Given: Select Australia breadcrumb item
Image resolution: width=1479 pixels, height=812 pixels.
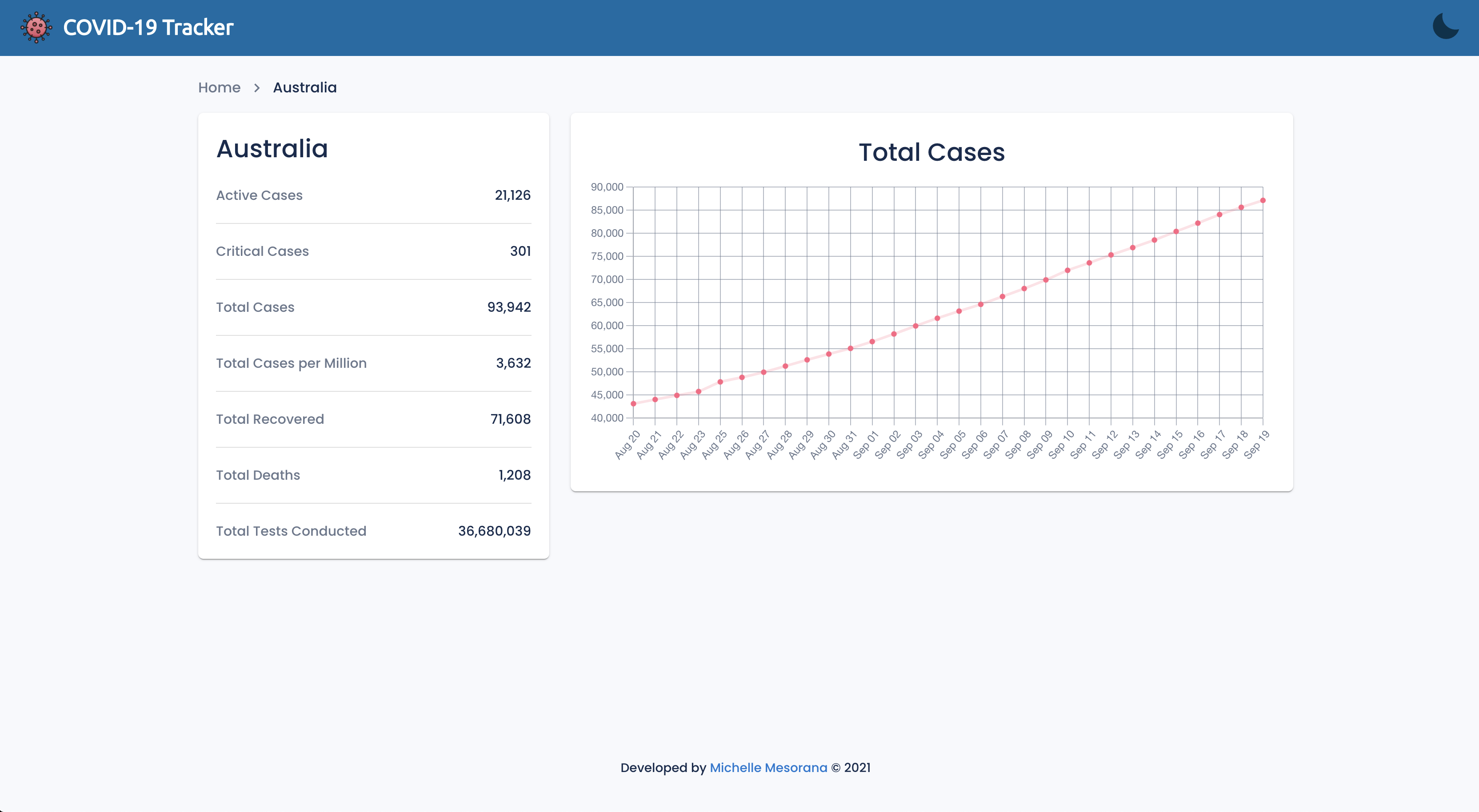Looking at the screenshot, I should 304,88.
